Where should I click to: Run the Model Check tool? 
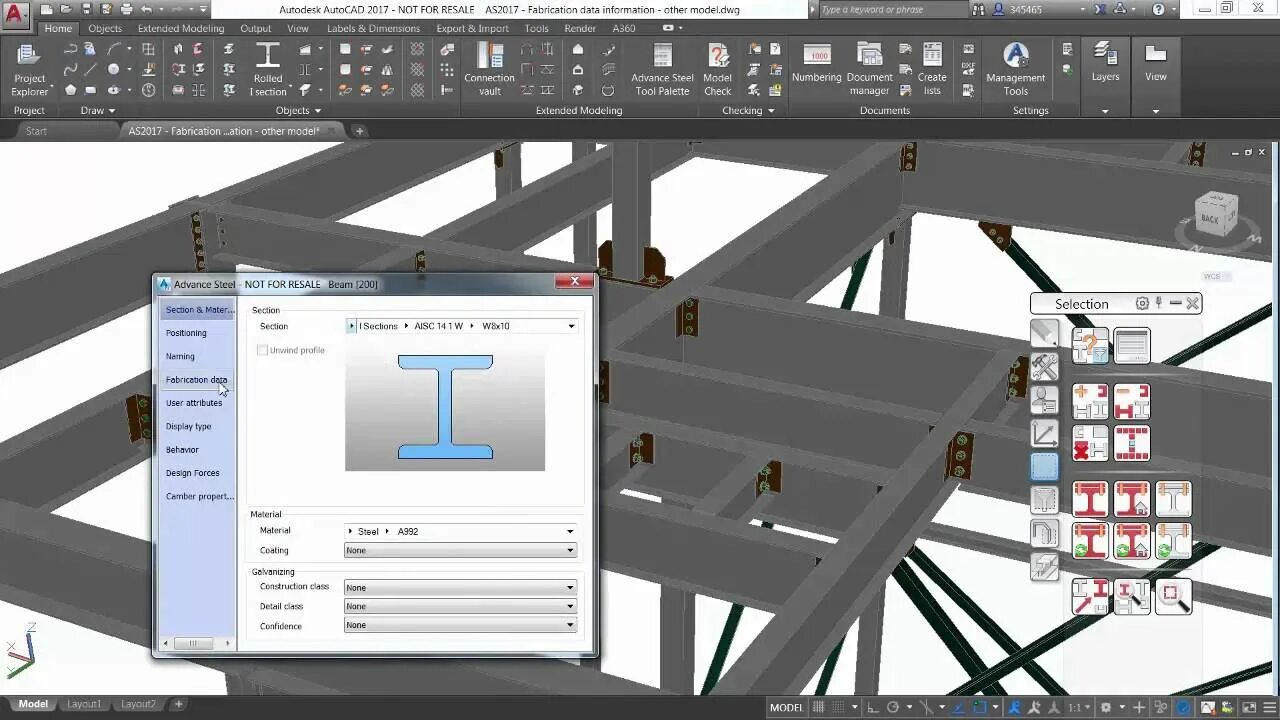coord(718,69)
